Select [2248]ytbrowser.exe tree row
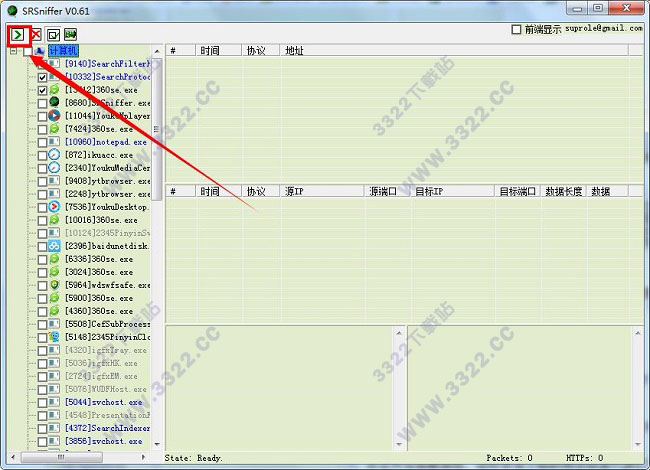The width and height of the screenshot is (650, 470). [x=107, y=194]
